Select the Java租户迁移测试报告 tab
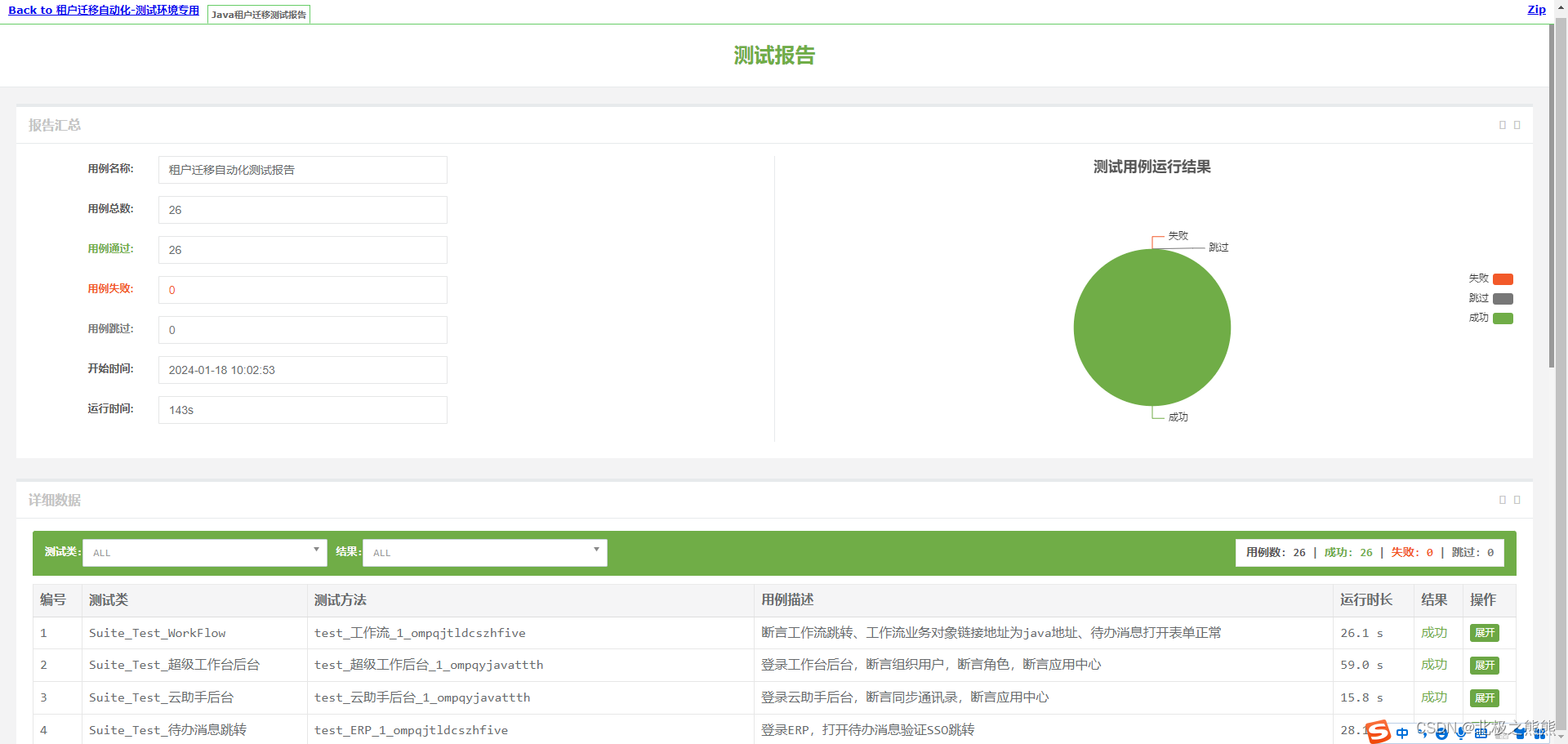The image size is (1568, 744). pyautogui.click(x=259, y=15)
